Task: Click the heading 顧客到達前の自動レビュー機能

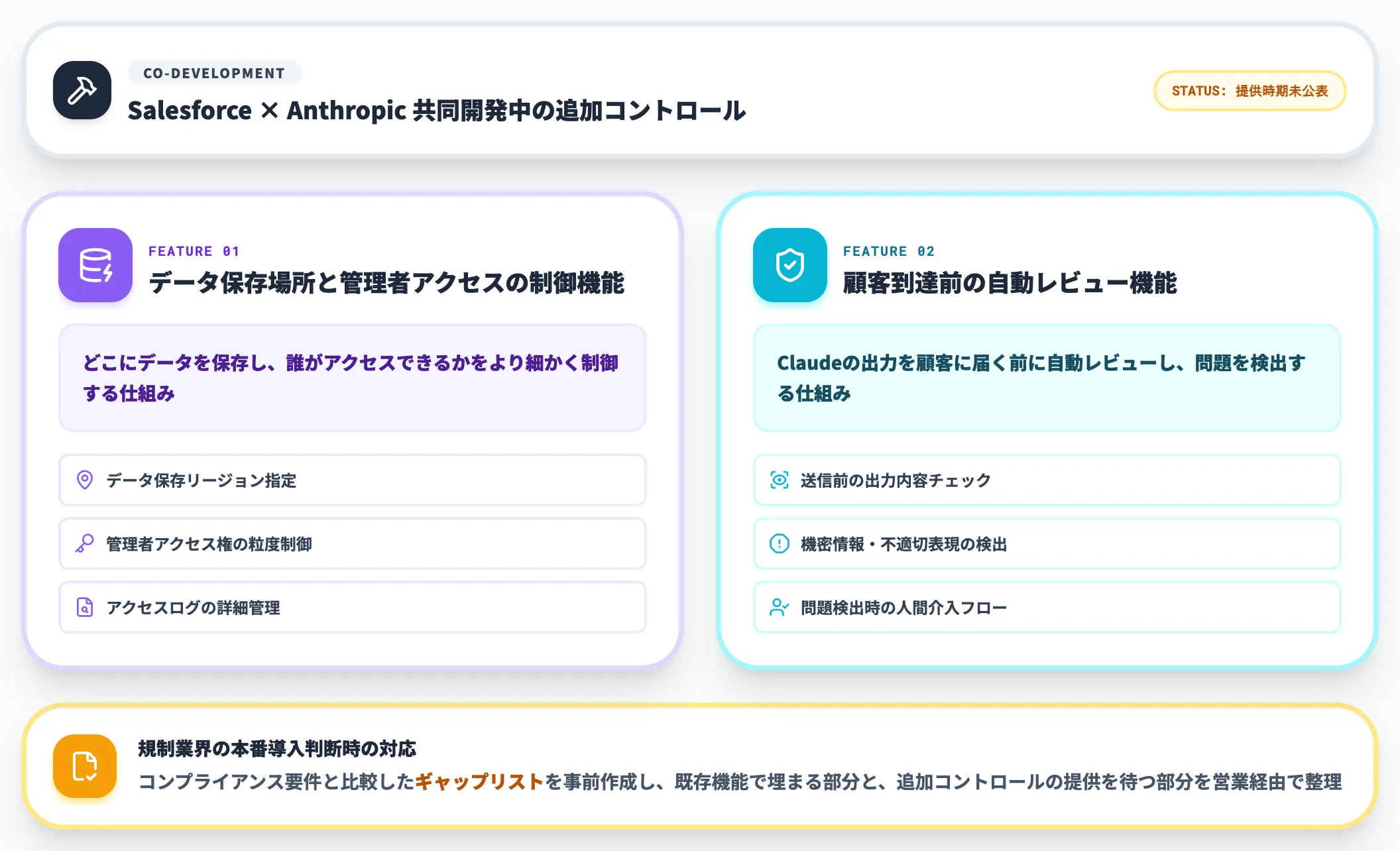Action: click(x=1010, y=283)
